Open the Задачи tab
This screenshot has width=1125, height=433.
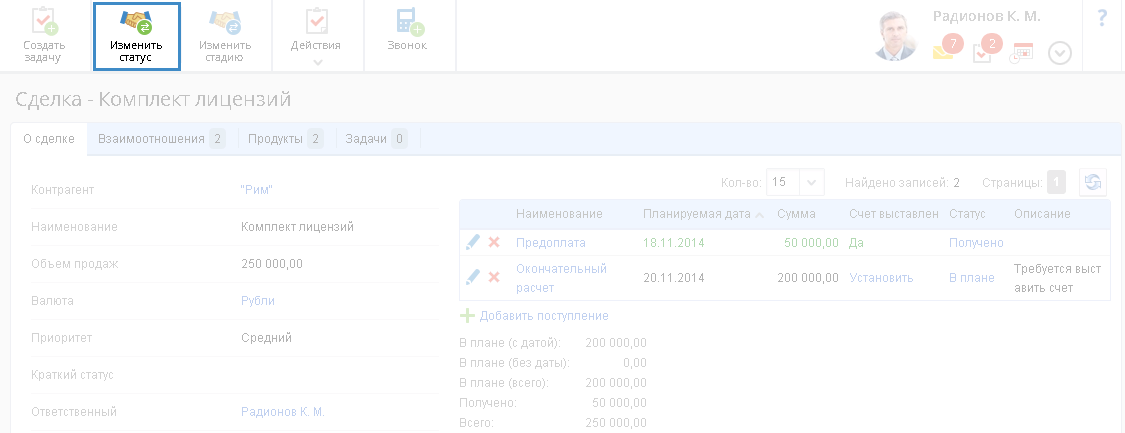tap(375, 139)
